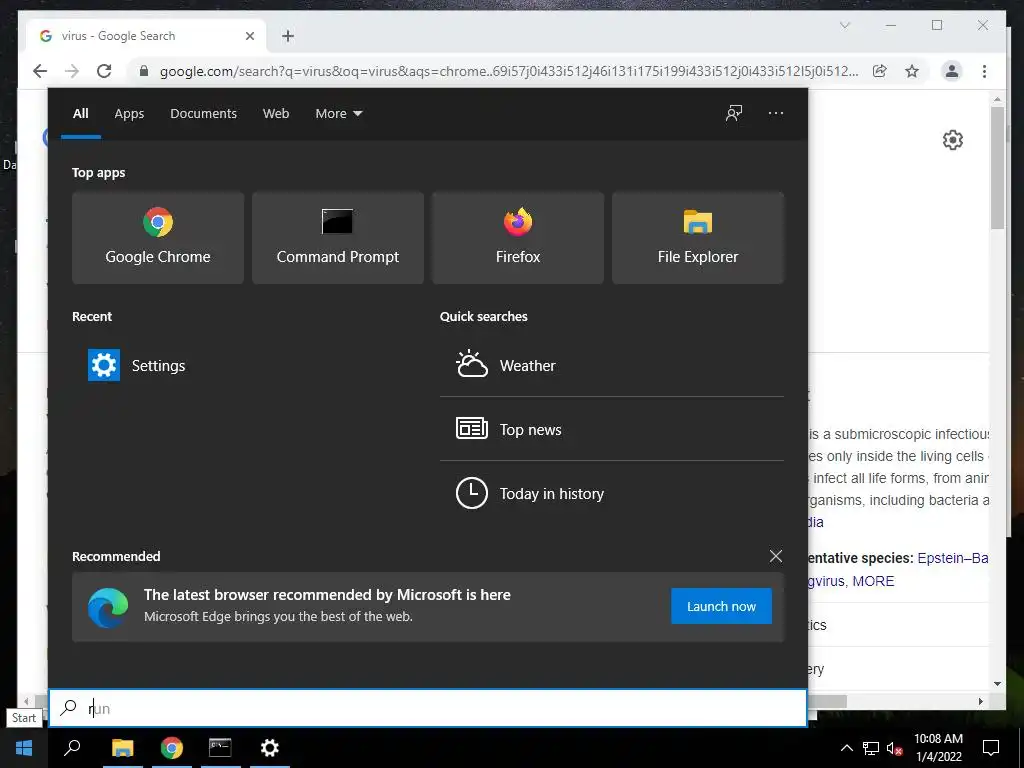Launch Command Prompt from Top apps
1024x768 pixels.
tap(338, 238)
